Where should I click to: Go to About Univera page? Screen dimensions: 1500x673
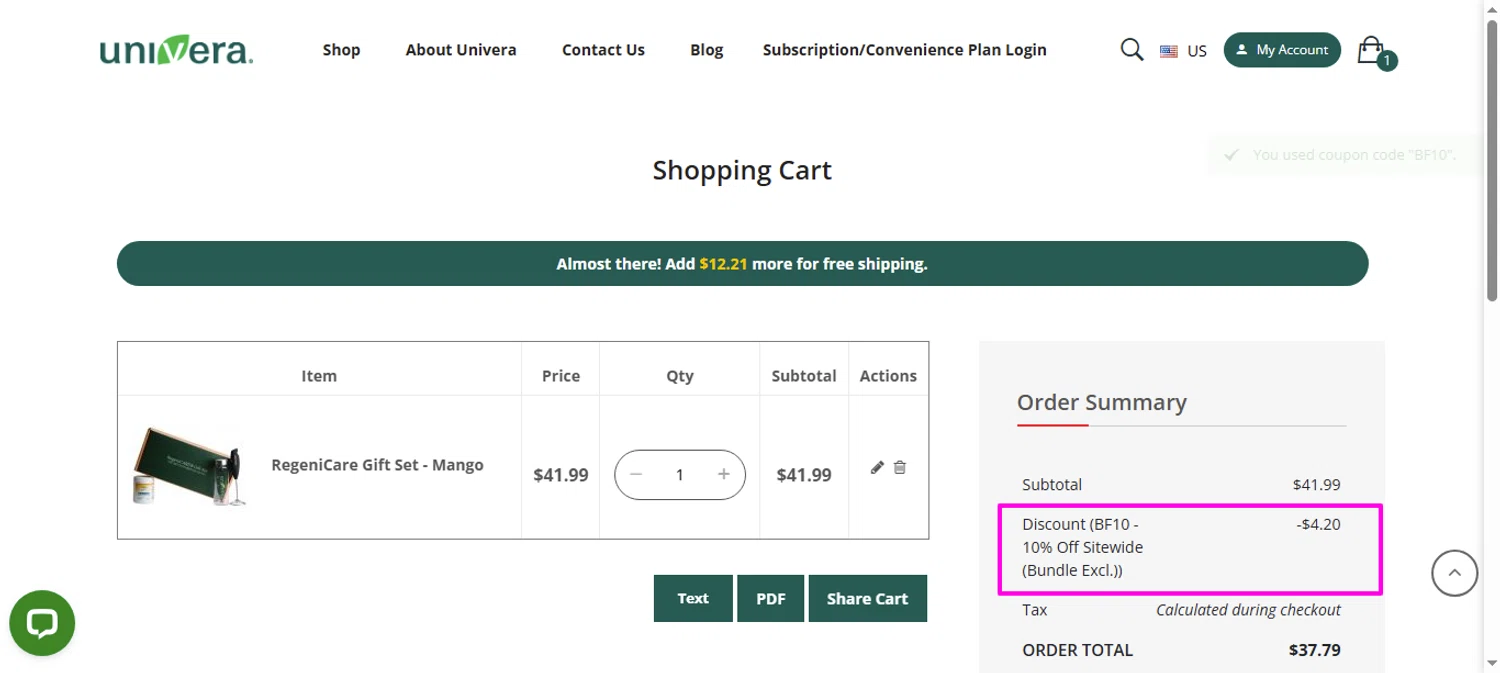coord(461,50)
